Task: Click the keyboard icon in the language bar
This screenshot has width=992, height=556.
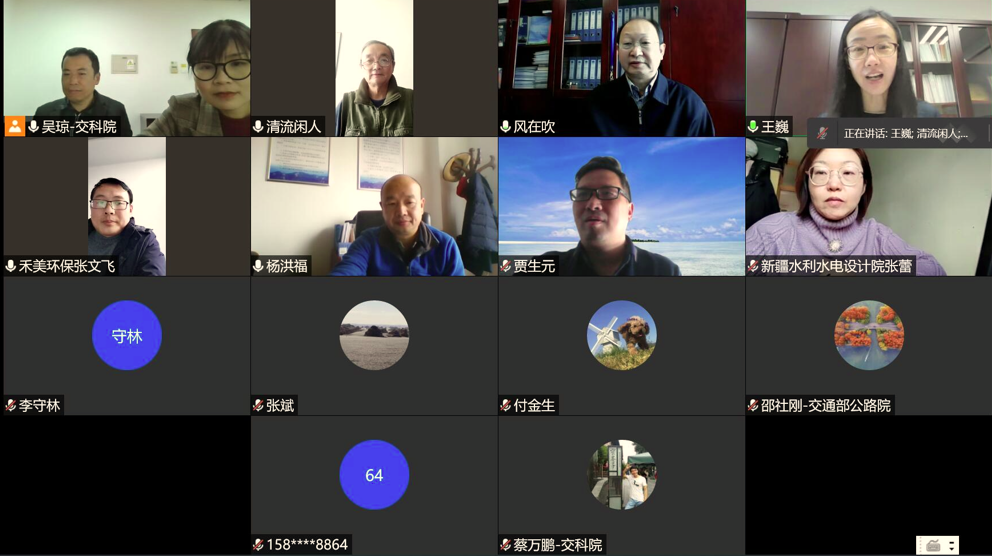Action: [933, 545]
